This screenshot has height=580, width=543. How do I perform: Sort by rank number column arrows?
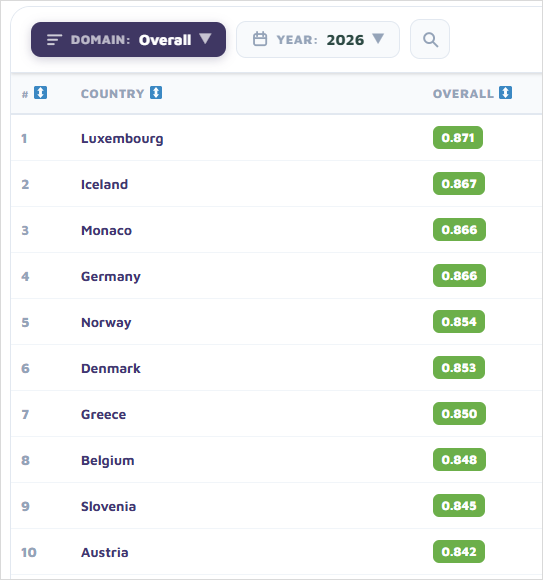pyautogui.click(x=40, y=92)
